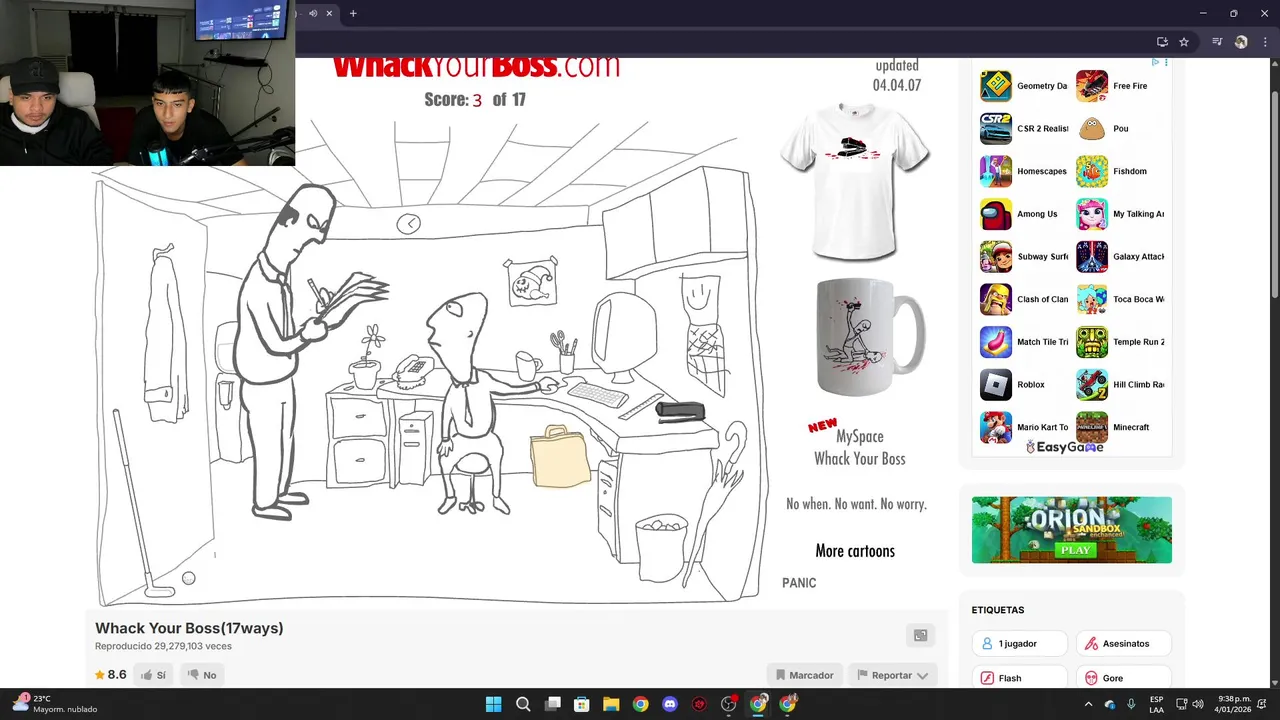Screen dimensions: 1280x720
Task: Open the Chrome profile avatar
Action: 1241,42
